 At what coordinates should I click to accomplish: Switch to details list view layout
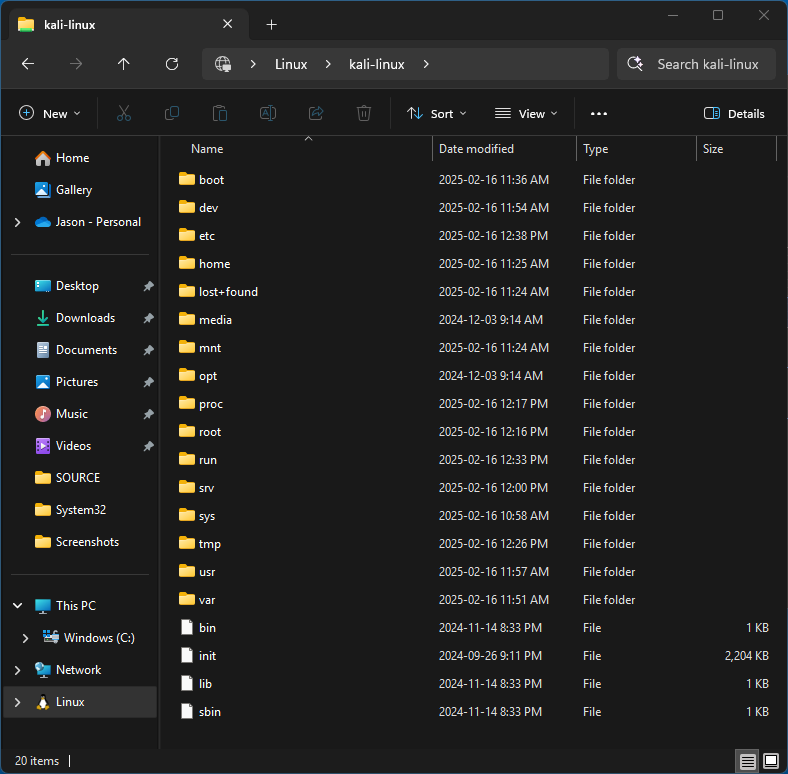tap(747, 761)
